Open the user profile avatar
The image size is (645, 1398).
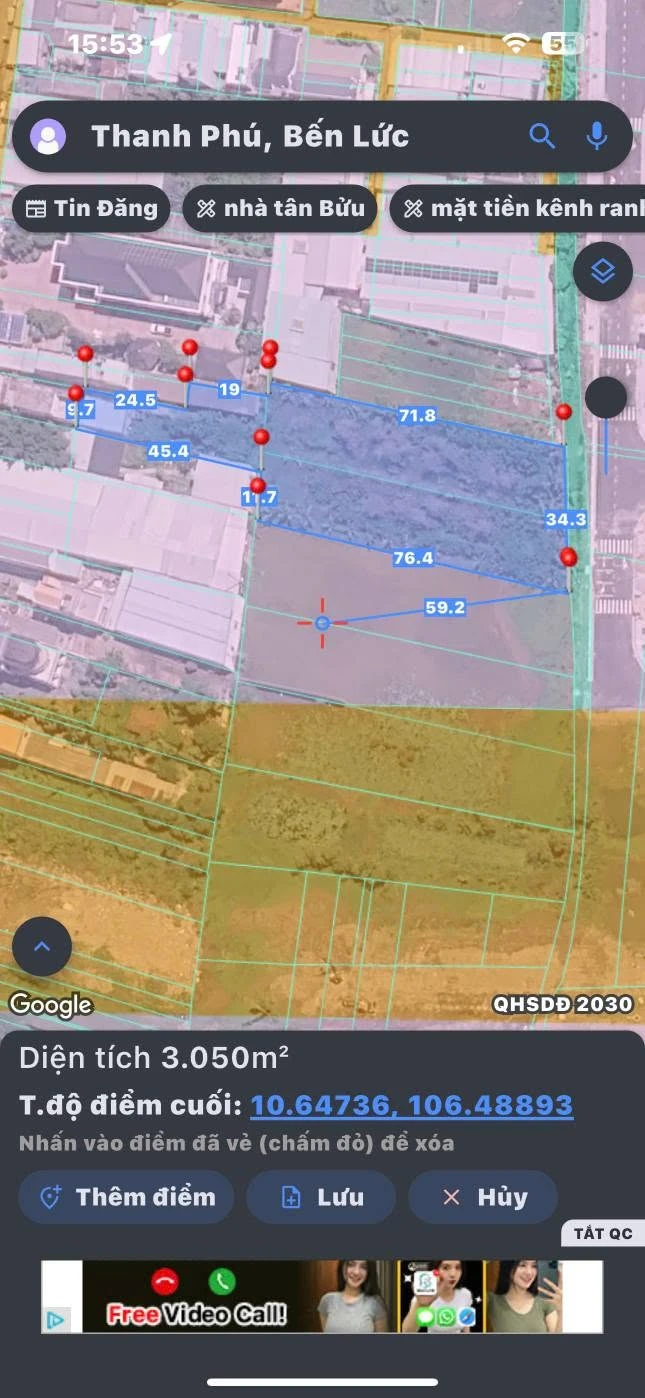click(x=48, y=137)
